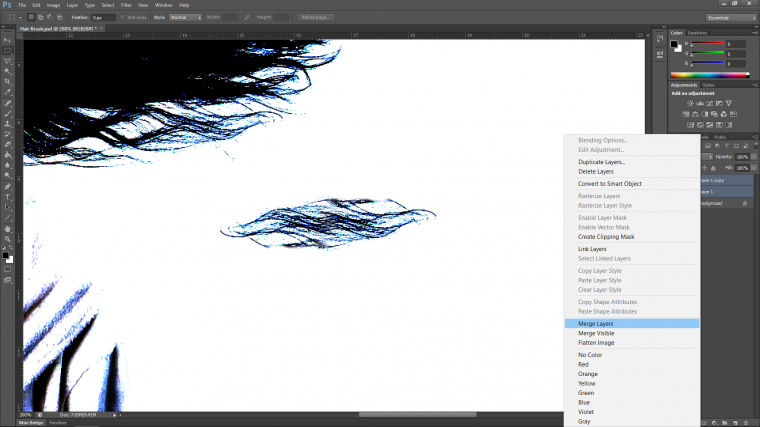Swap the Width and Height values
This screenshot has width=760, height=427.
click(x=247, y=17)
